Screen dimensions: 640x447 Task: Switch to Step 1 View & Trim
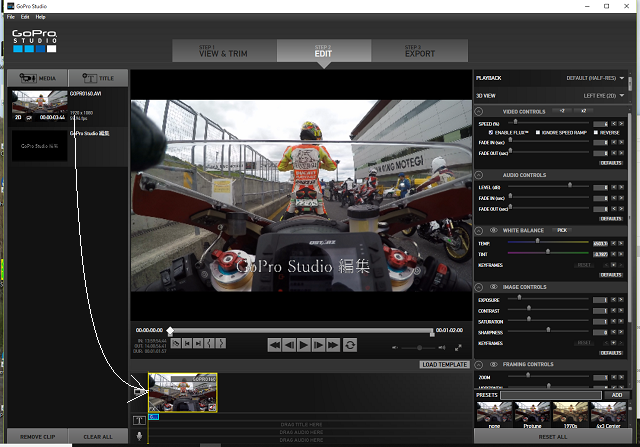(224, 51)
